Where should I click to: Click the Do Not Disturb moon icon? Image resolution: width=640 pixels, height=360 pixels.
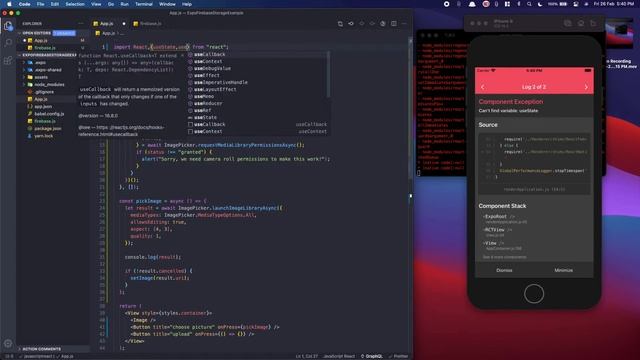click(540, 4)
